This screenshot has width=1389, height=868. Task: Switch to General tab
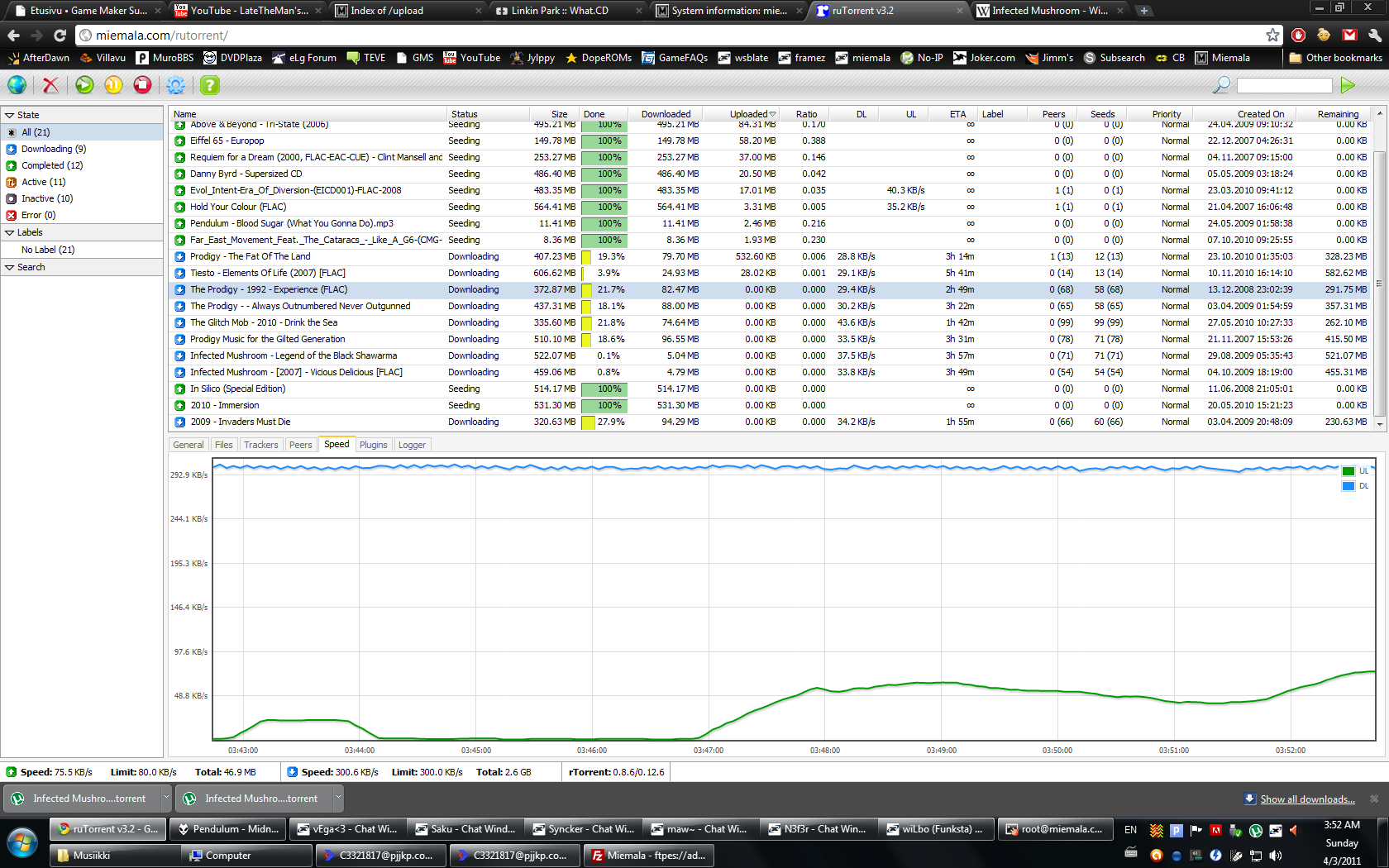(x=189, y=445)
